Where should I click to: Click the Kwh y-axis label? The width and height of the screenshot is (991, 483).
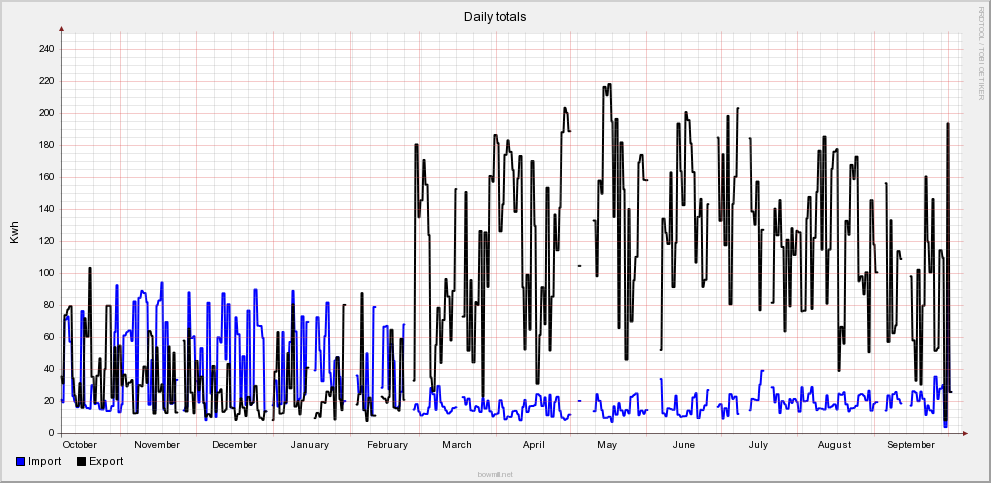click(x=14, y=233)
